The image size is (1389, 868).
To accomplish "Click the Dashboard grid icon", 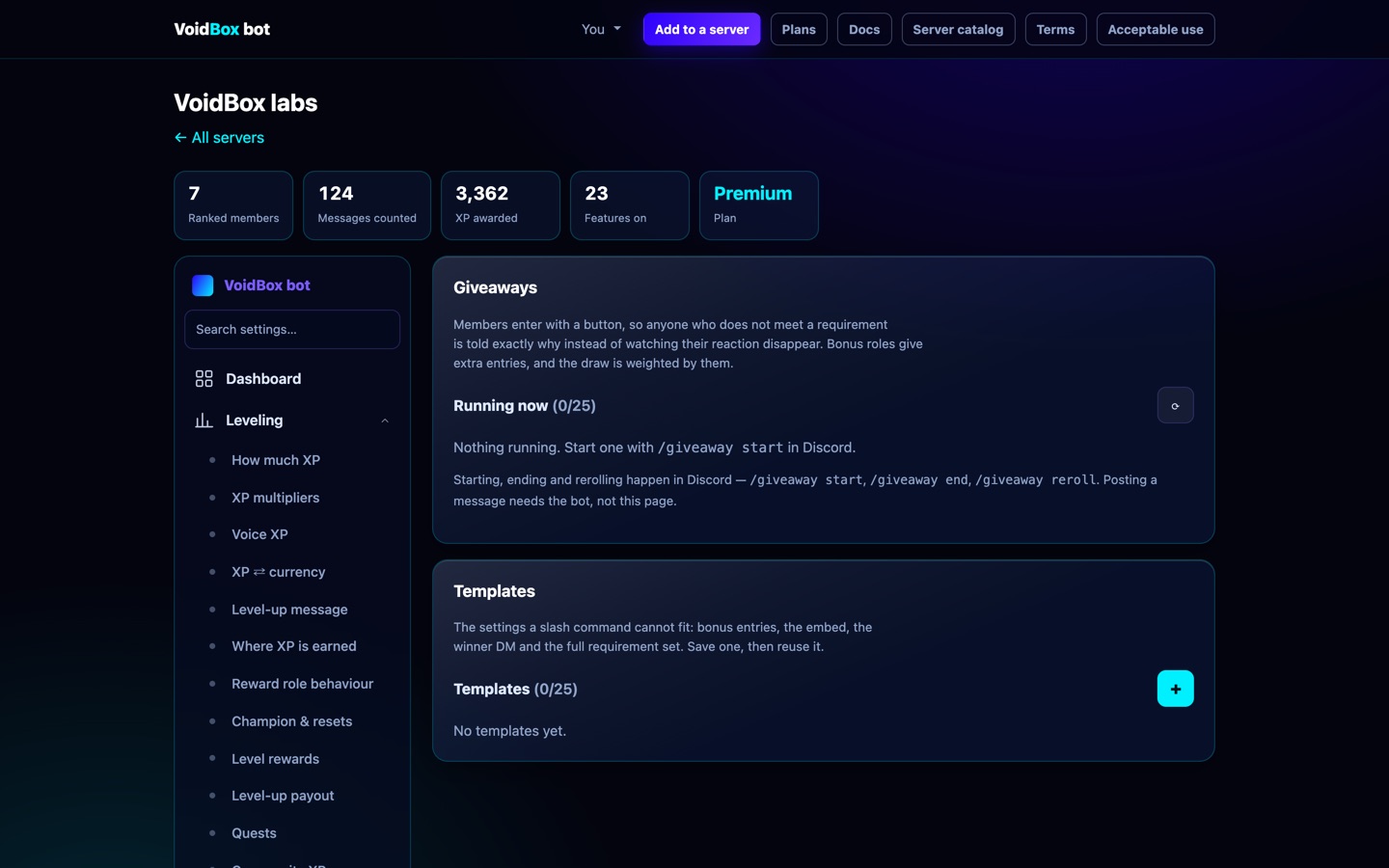I will (204, 379).
